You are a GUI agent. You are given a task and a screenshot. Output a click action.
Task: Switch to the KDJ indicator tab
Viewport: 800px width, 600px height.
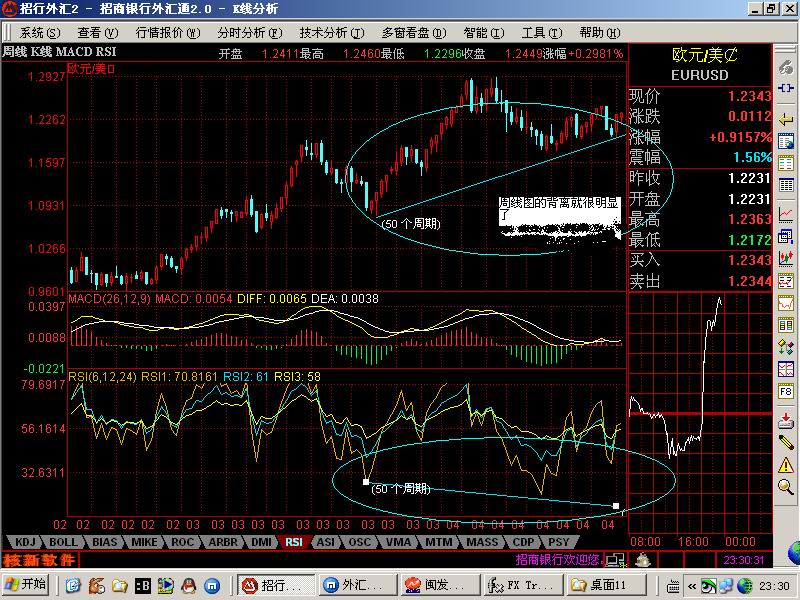click(x=25, y=542)
